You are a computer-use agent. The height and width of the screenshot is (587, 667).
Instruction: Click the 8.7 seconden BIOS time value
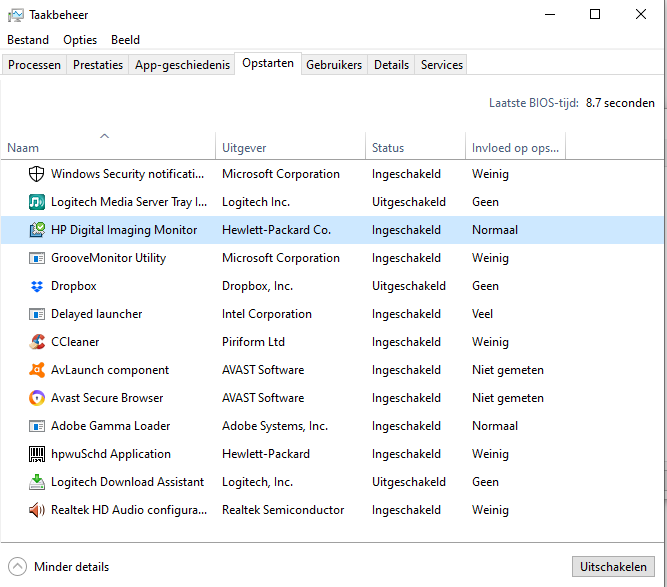(620, 103)
